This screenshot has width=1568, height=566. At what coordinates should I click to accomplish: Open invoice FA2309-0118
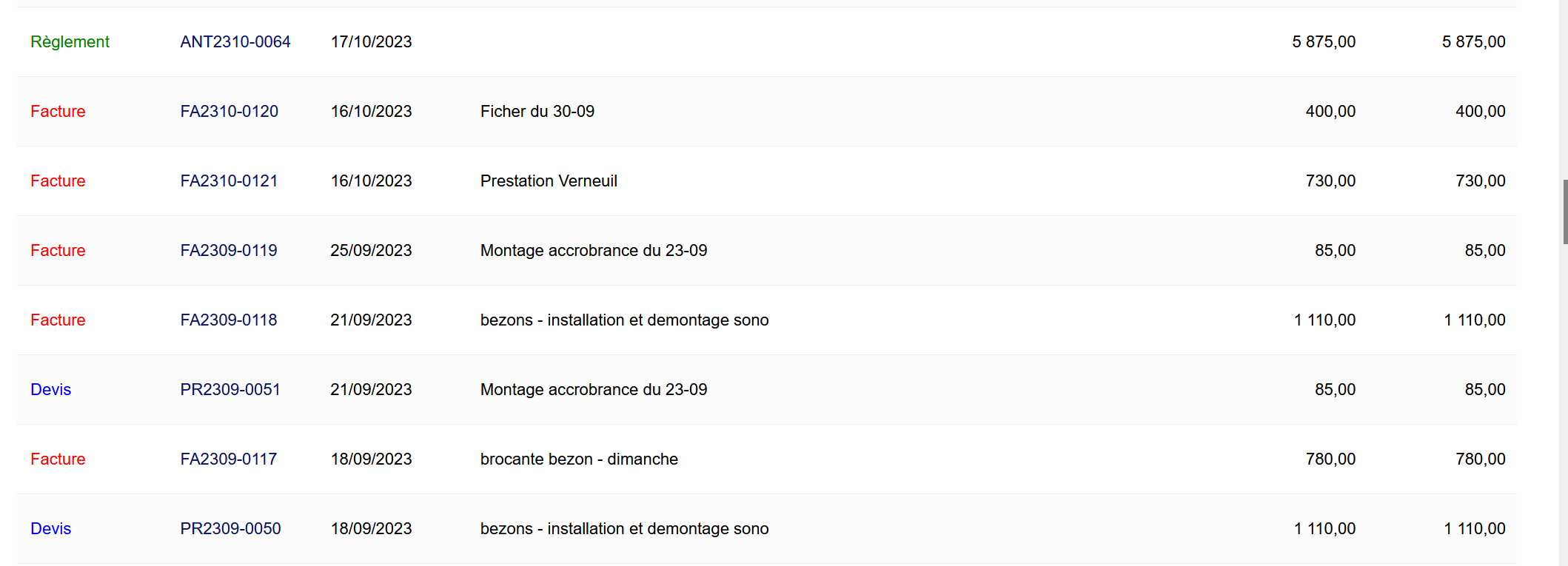pos(228,320)
